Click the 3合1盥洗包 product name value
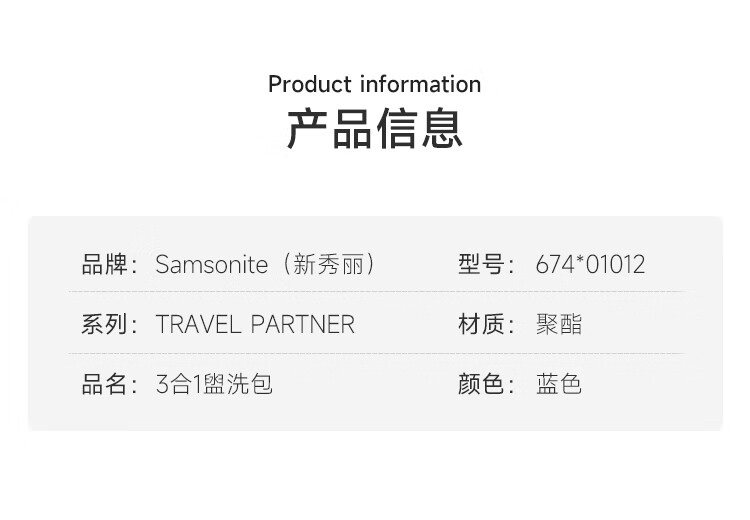This screenshot has height=520, width=750. pyautogui.click(x=214, y=384)
